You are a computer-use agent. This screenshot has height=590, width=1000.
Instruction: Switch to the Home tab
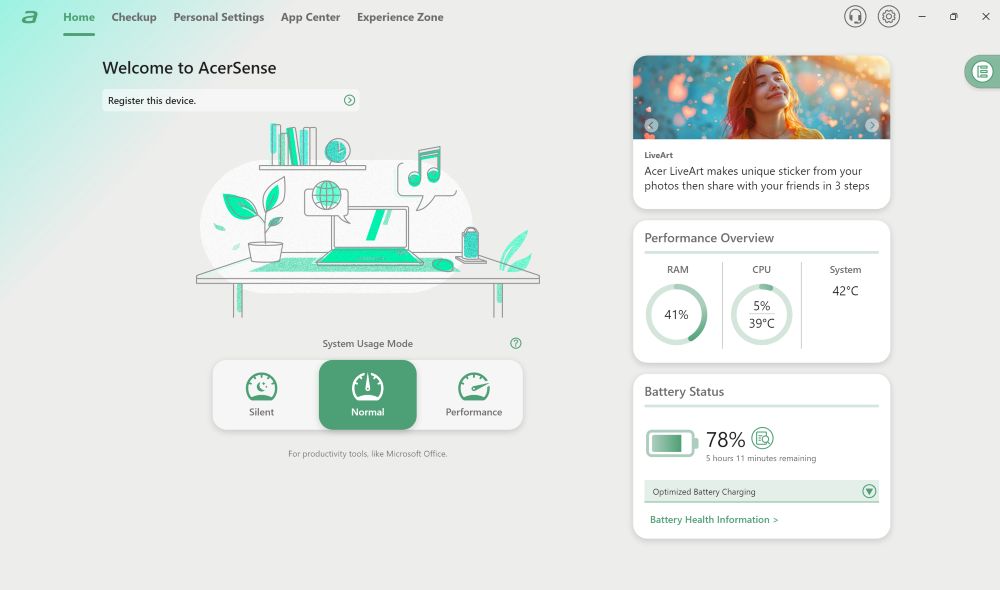tap(79, 17)
